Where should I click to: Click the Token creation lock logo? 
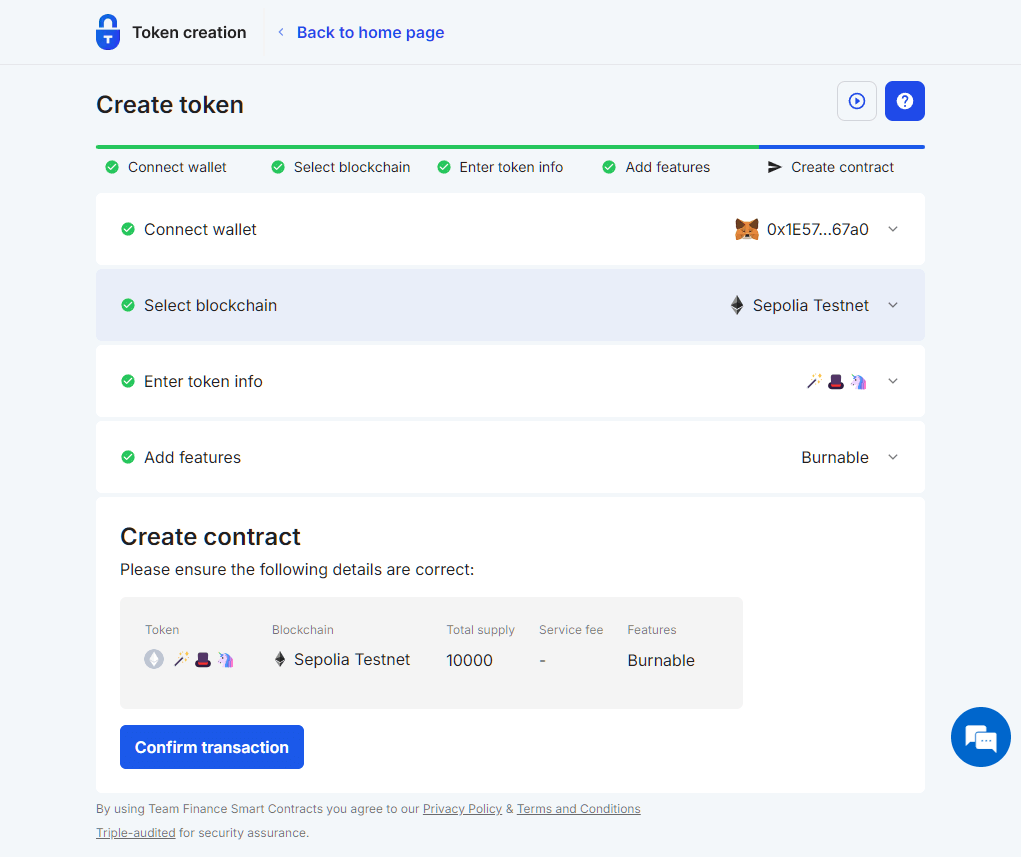[x=107, y=32]
